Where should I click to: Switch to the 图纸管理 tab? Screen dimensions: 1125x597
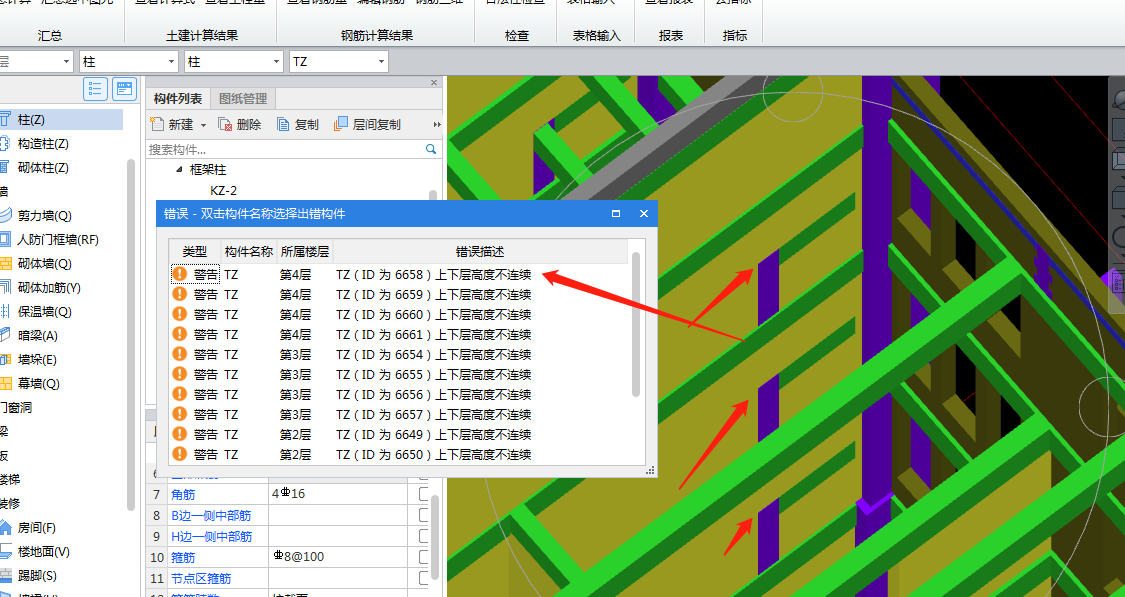click(x=243, y=98)
